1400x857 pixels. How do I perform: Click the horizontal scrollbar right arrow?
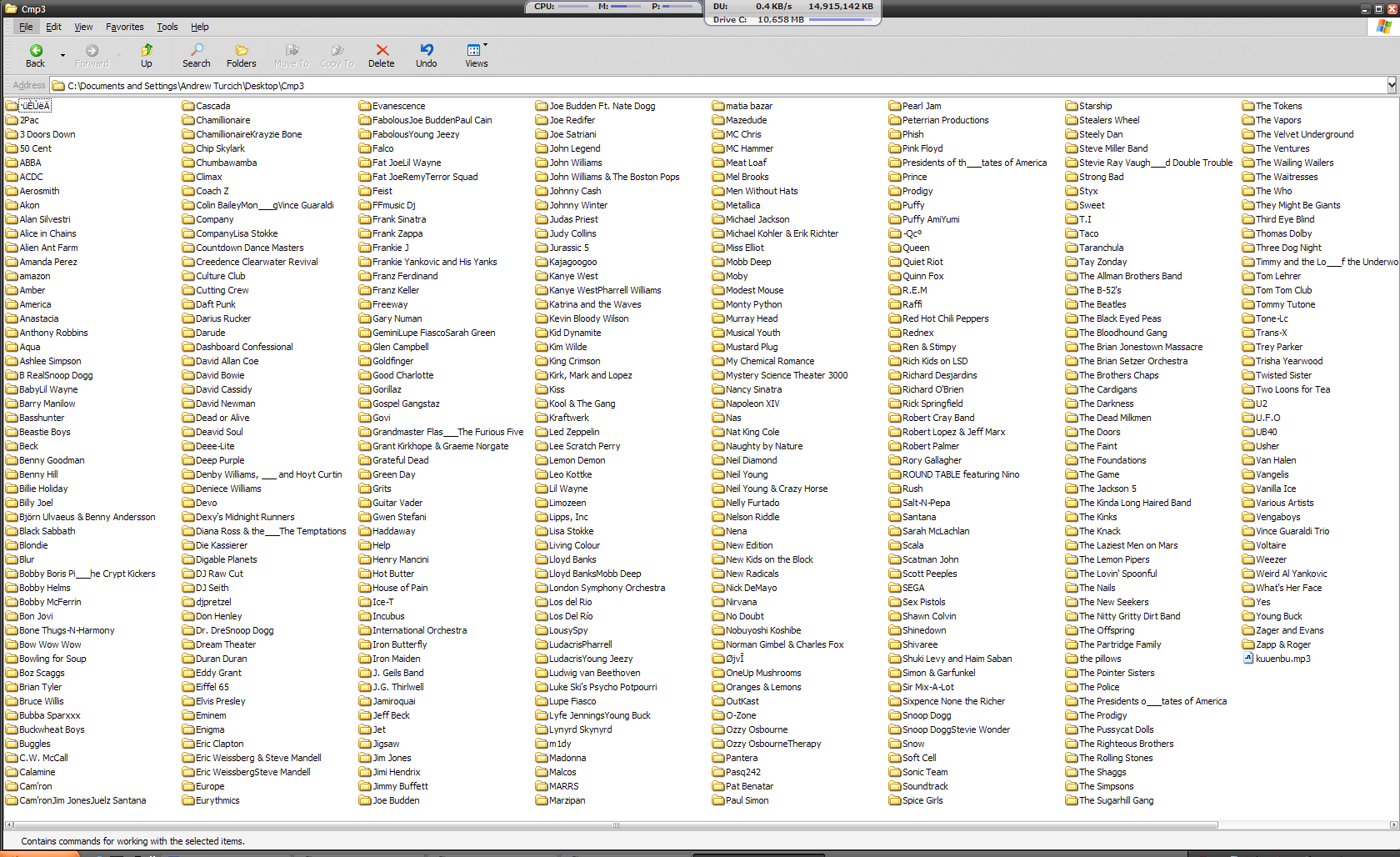pyautogui.click(x=1393, y=825)
